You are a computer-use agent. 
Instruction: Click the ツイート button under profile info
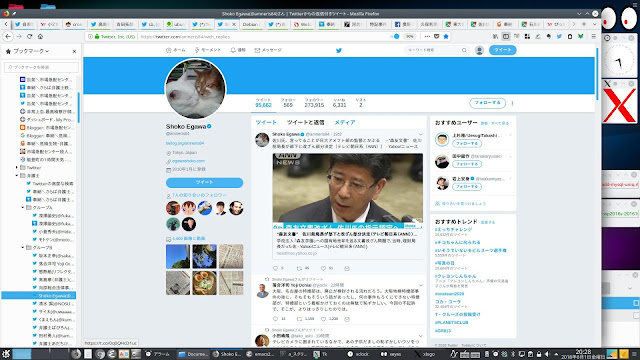204,182
